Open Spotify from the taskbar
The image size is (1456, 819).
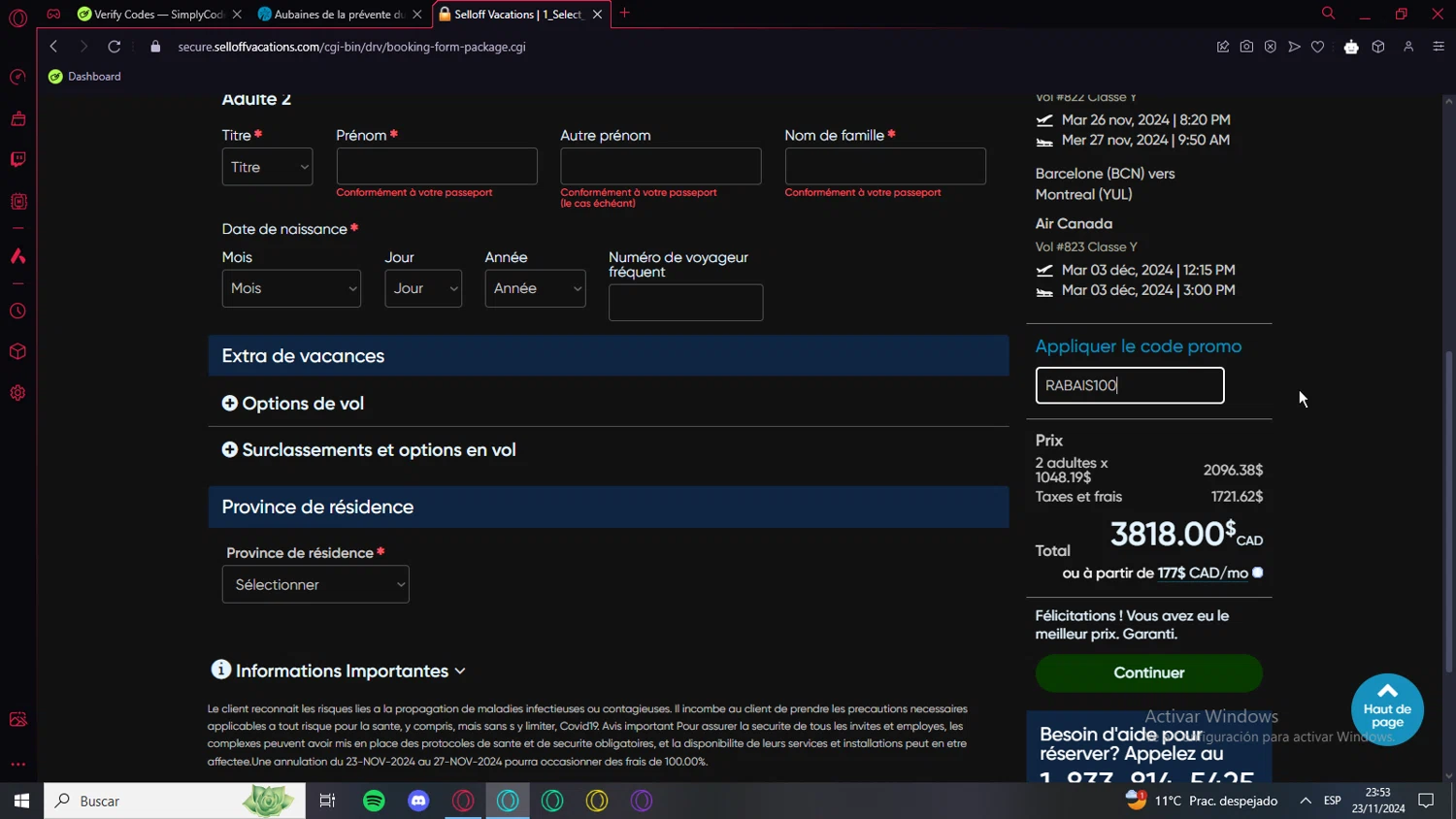click(x=374, y=801)
